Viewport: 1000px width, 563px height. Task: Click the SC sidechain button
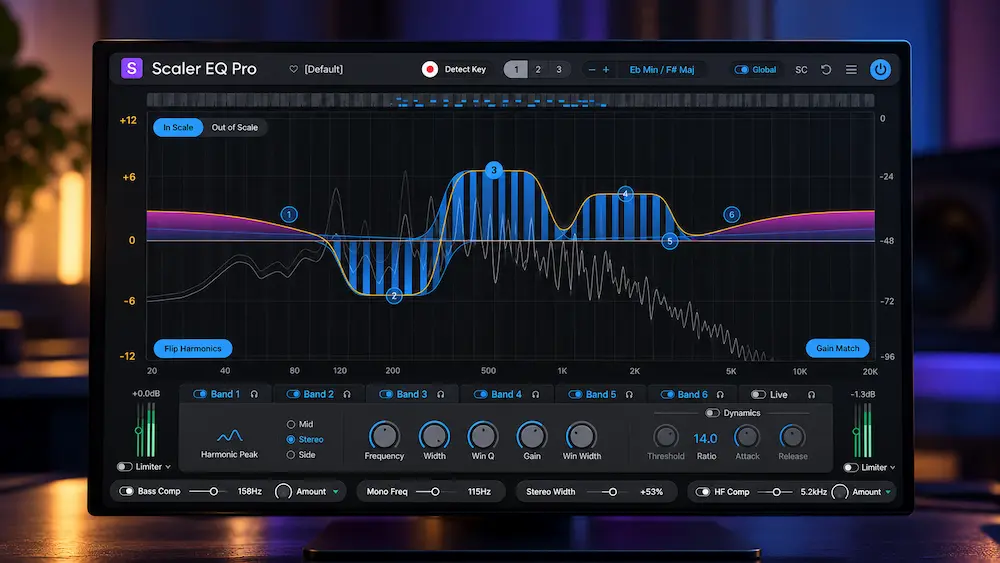[x=801, y=69]
